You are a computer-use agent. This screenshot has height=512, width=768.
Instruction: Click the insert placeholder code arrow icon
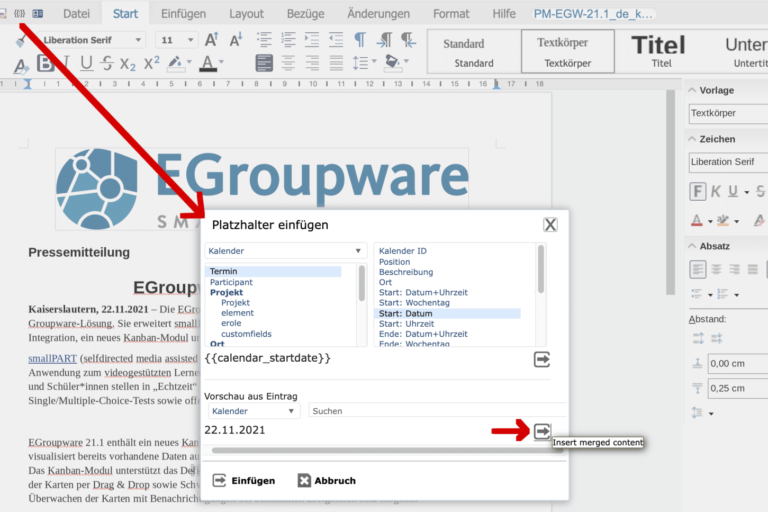pos(542,359)
